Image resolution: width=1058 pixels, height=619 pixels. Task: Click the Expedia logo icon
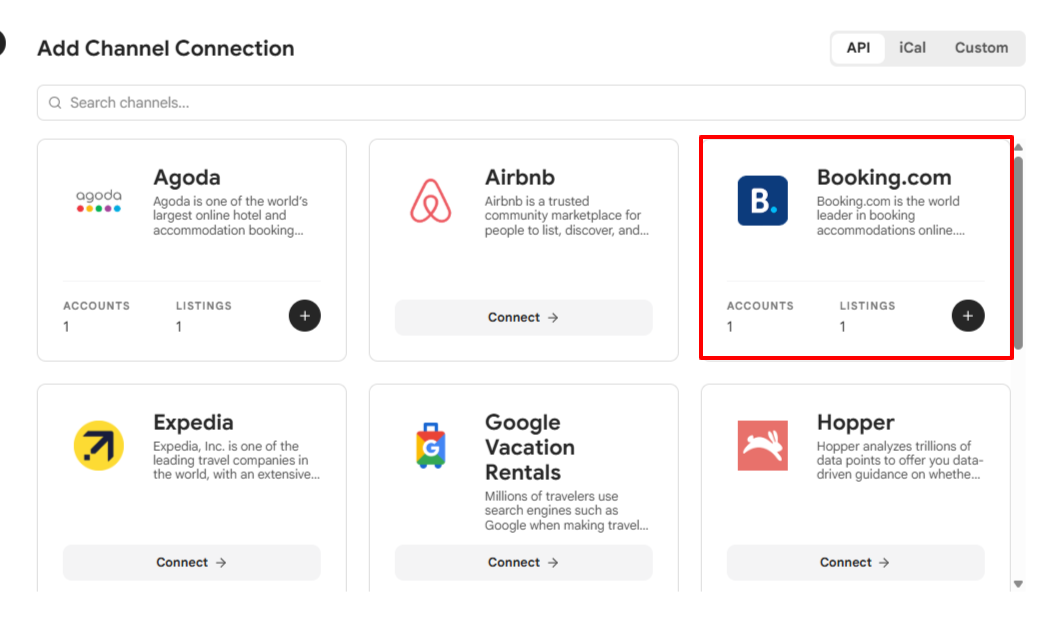tap(99, 446)
